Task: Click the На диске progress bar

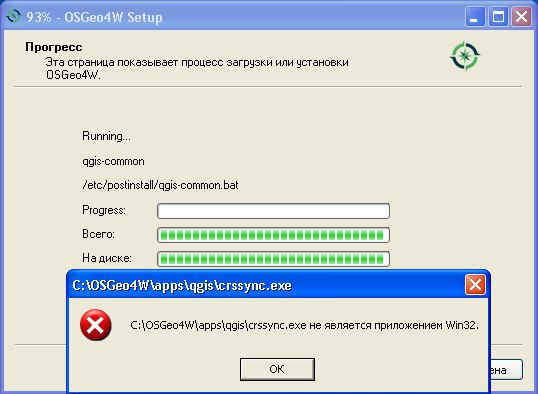Action: pyautogui.click(x=273, y=259)
